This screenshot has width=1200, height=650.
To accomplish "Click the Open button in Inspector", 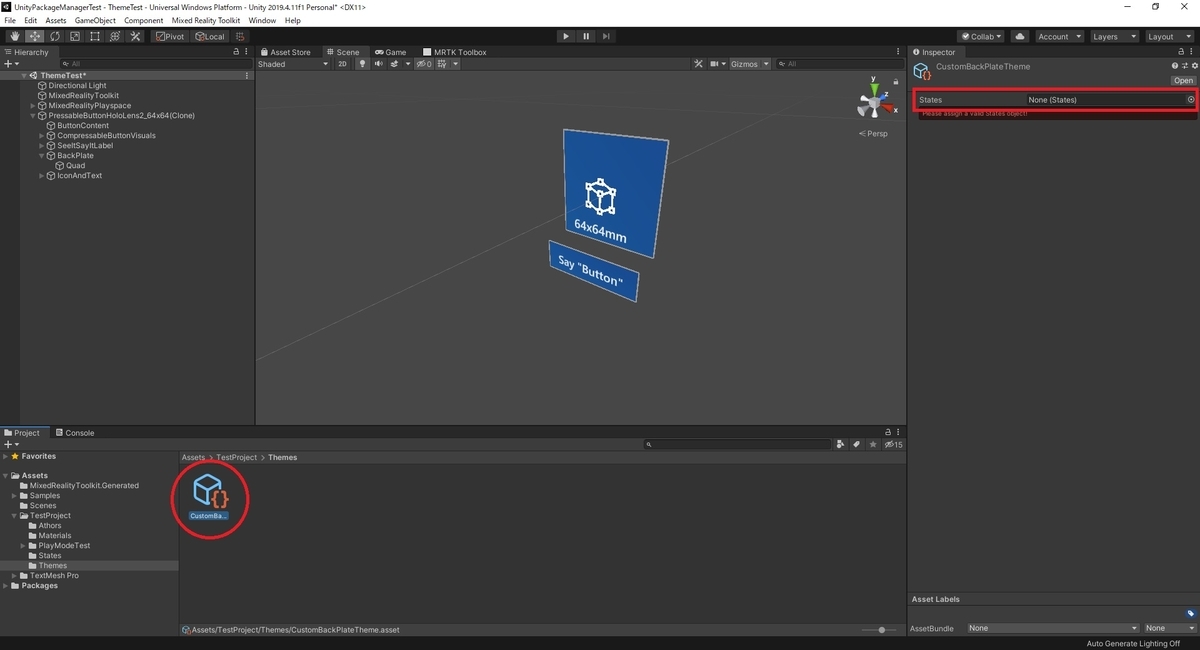I will (x=1184, y=81).
